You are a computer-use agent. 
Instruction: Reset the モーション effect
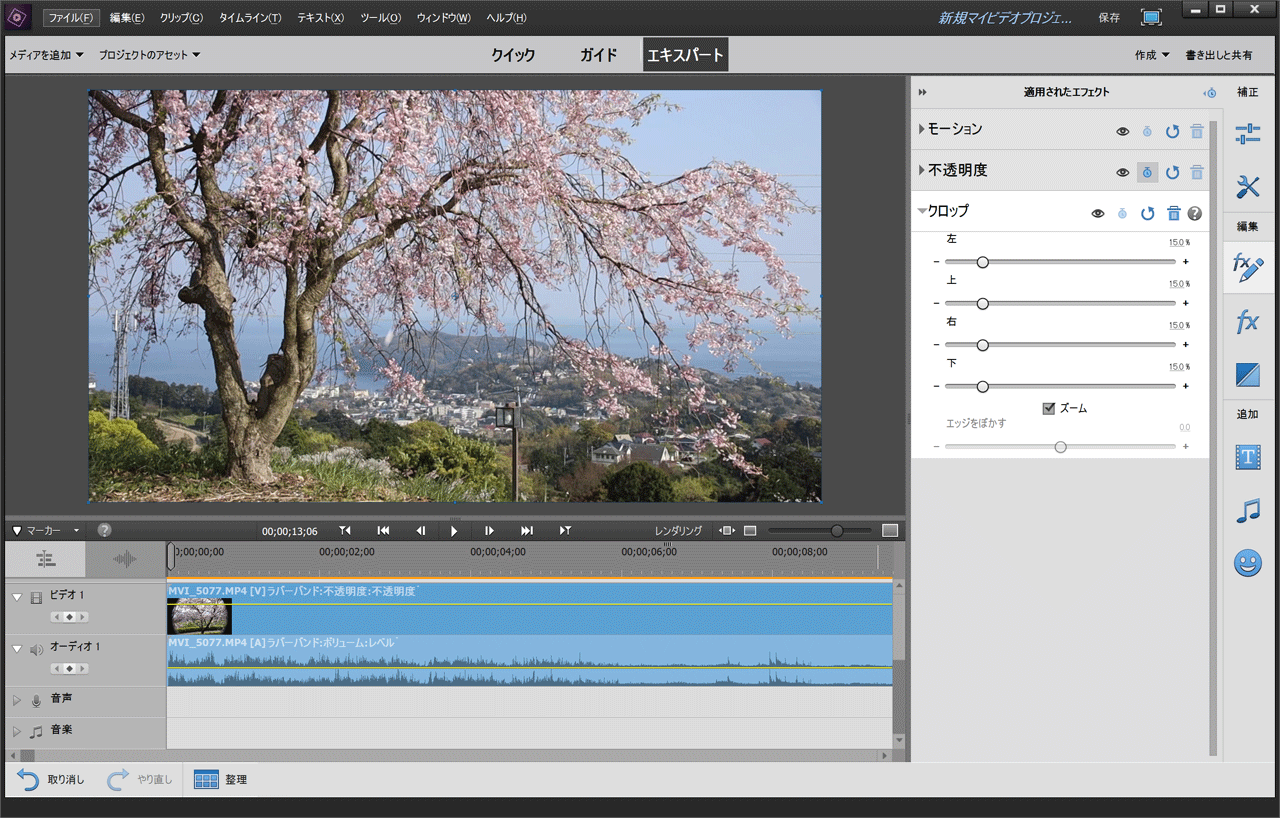[1172, 131]
